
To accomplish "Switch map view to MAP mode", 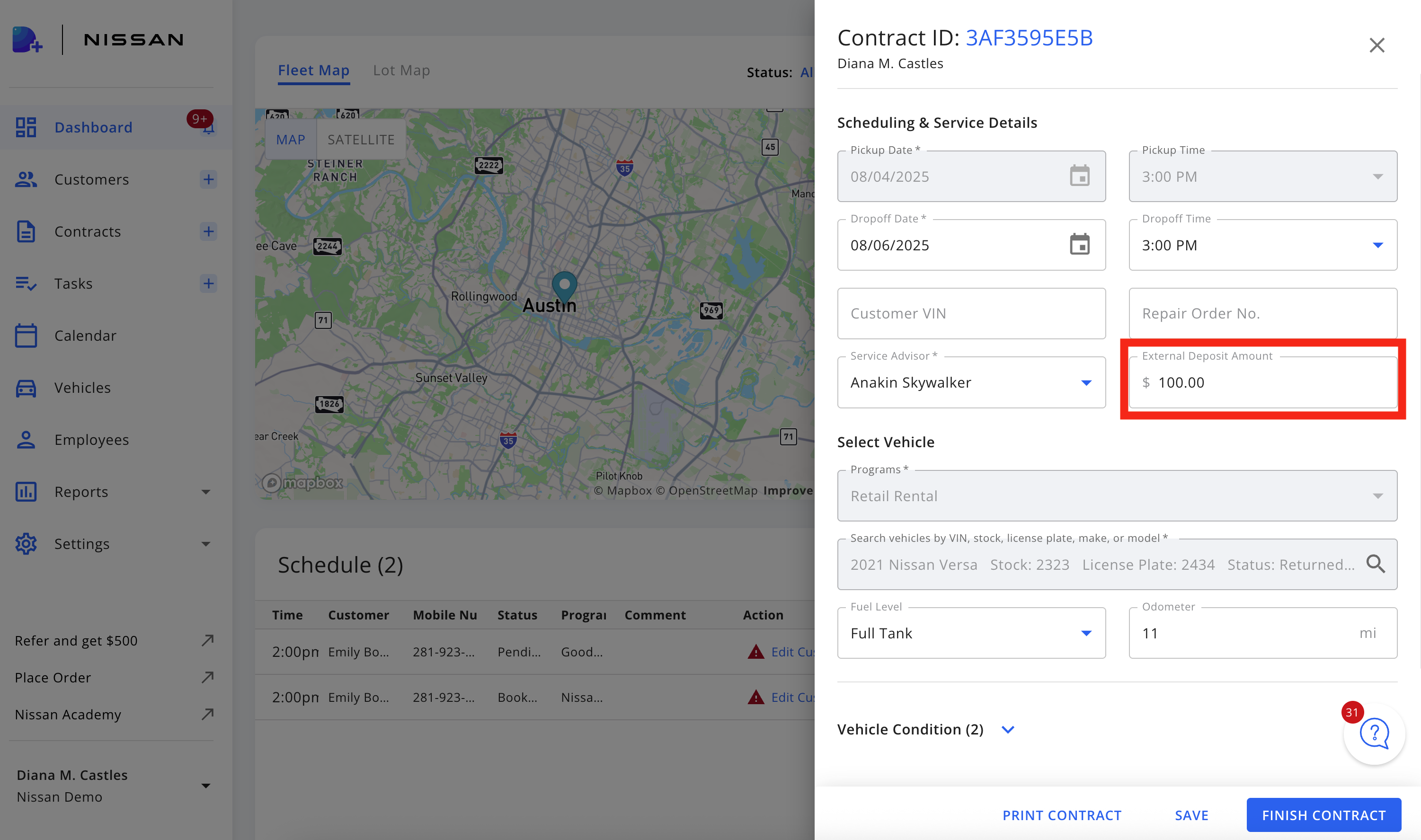I will 291,139.
